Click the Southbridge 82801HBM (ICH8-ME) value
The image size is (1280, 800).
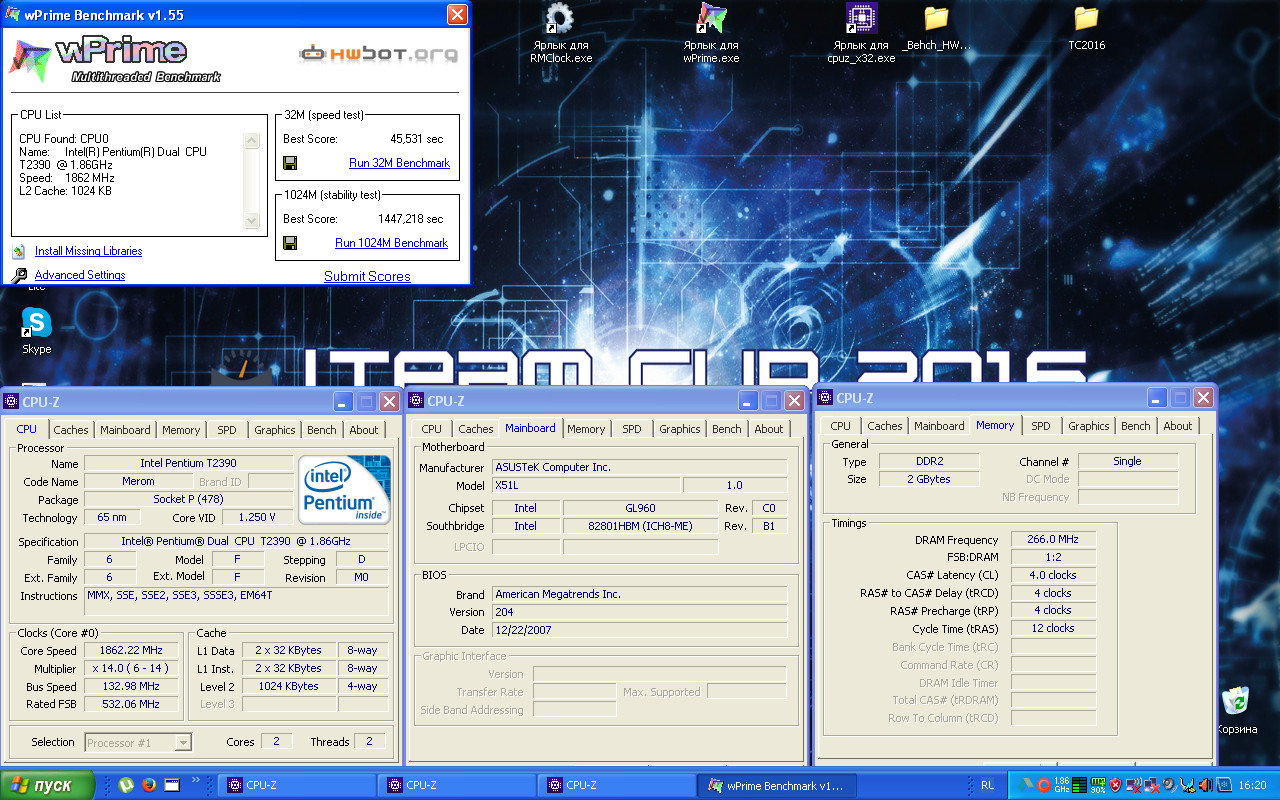tap(640, 526)
